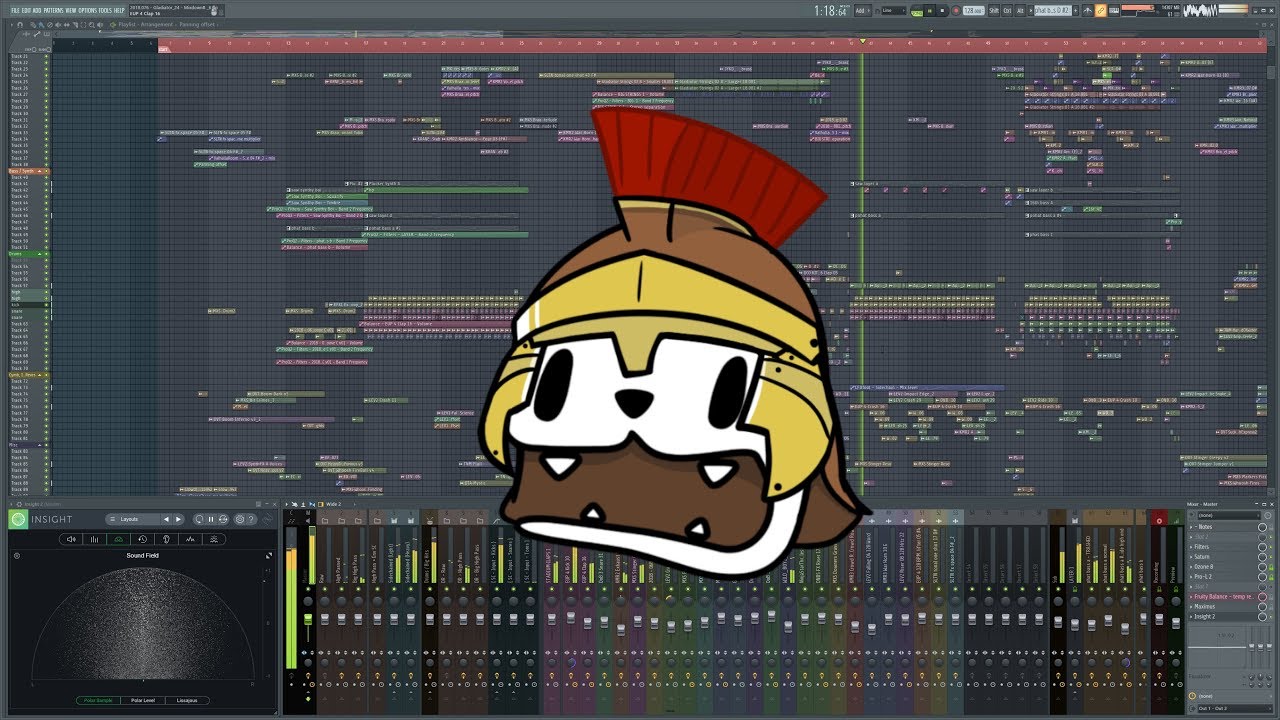Screen dimensions: 1280x720
Task: Open the piano keyboard icon in toolbar
Action: click(x=1114, y=10)
